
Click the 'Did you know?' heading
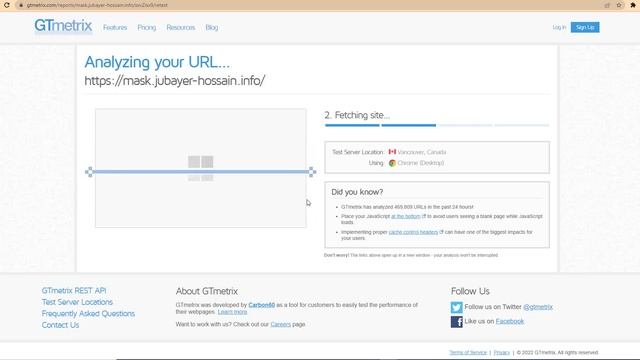point(357,192)
